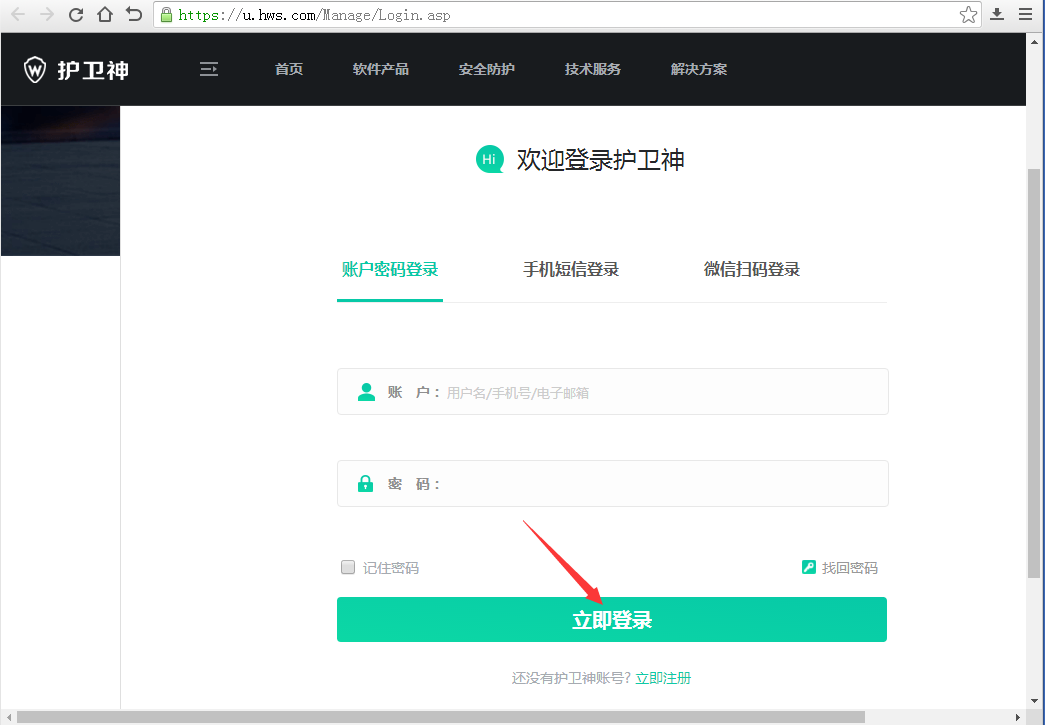Click the scroll-down arrow on vertical scrollbar
Screen dimensions: 1045x725
(x=1034, y=701)
